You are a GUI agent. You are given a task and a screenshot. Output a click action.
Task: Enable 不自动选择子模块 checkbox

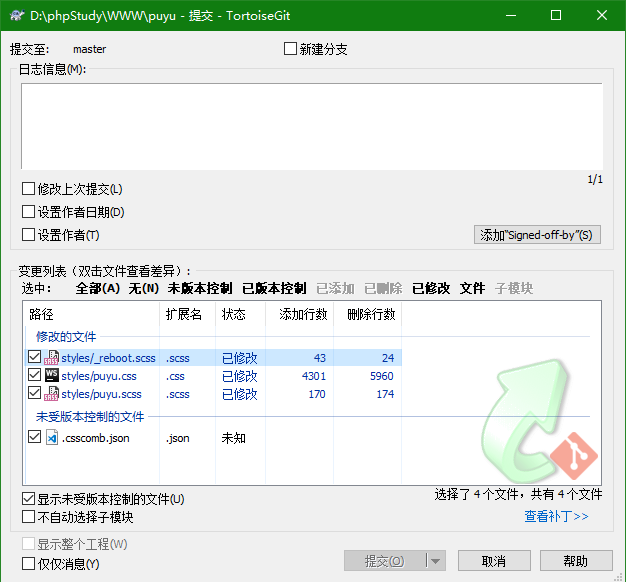pyautogui.click(x=28, y=517)
